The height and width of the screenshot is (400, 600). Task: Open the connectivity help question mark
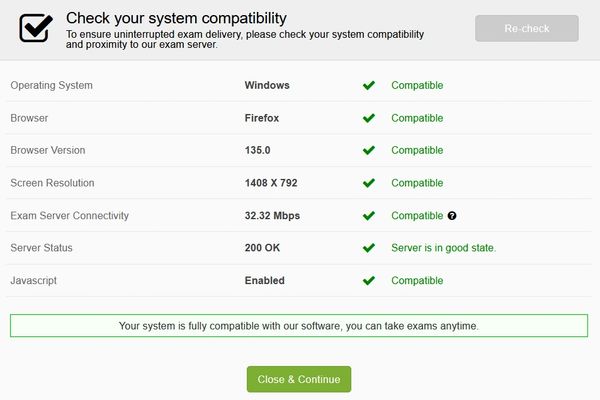coord(452,216)
